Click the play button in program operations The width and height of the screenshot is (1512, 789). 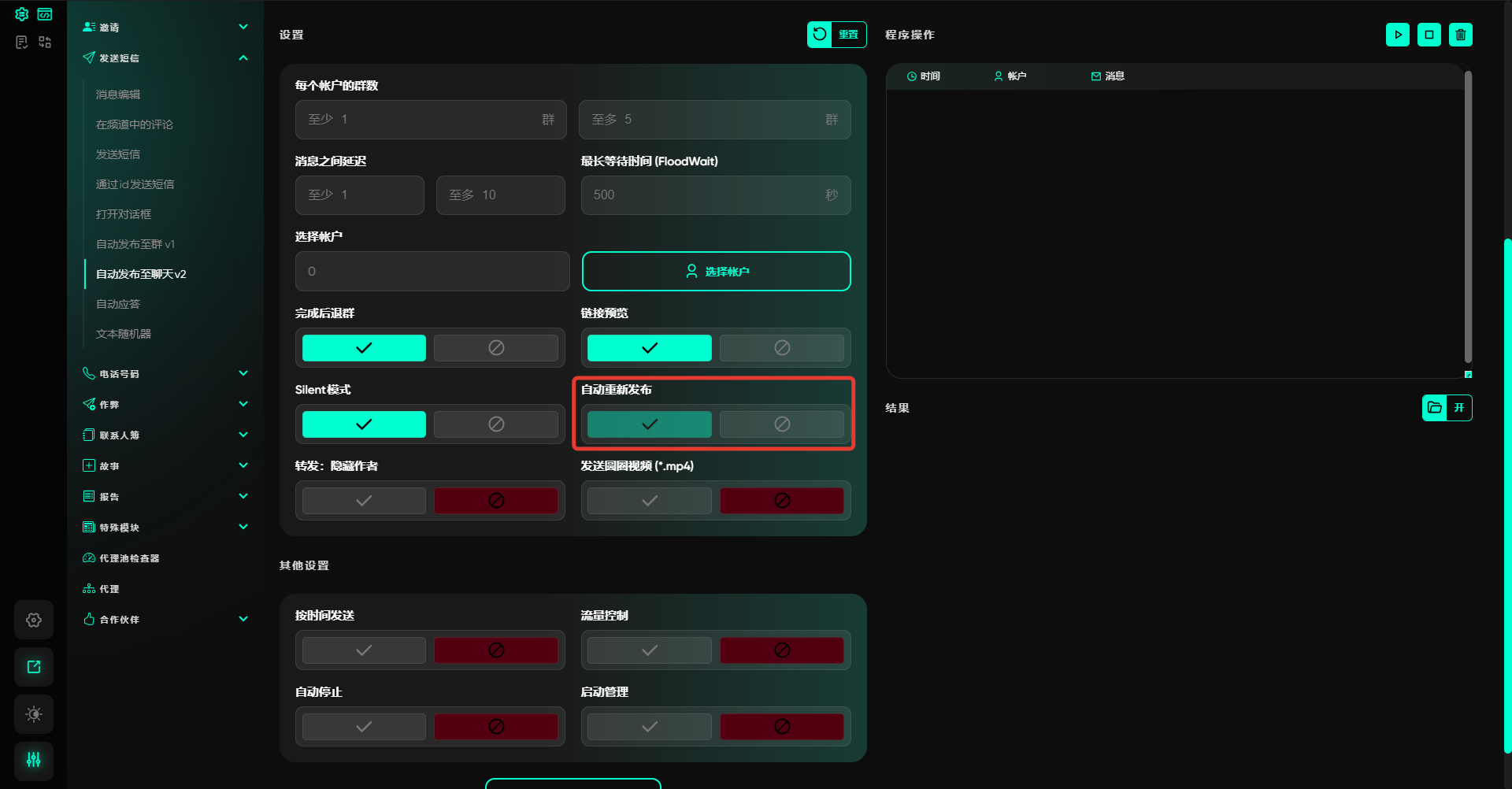(x=1398, y=35)
